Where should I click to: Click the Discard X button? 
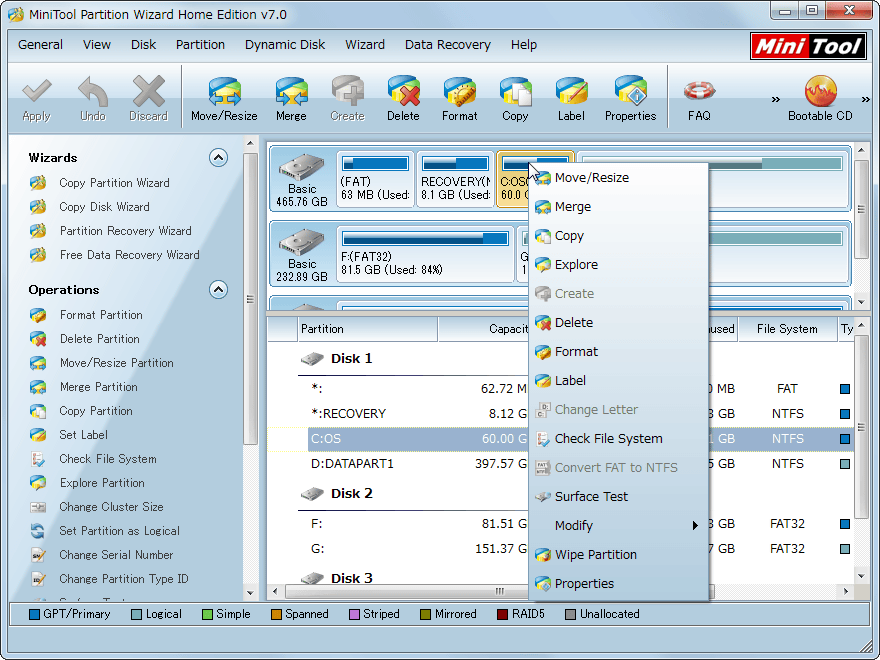click(148, 99)
